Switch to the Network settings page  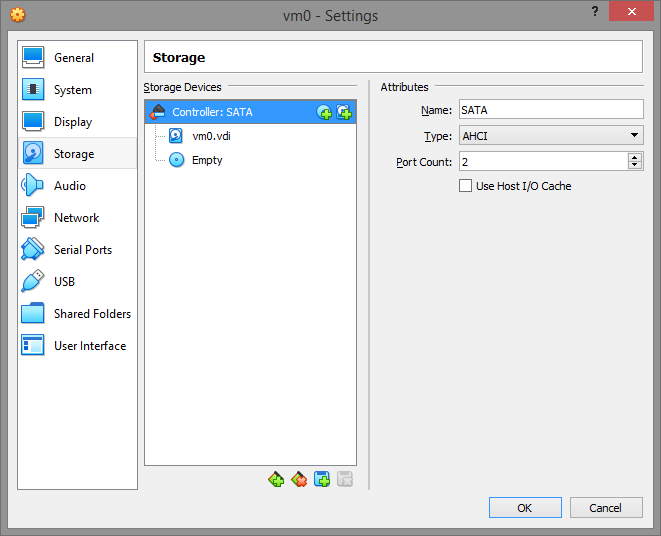pyautogui.click(x=76, y=218)
